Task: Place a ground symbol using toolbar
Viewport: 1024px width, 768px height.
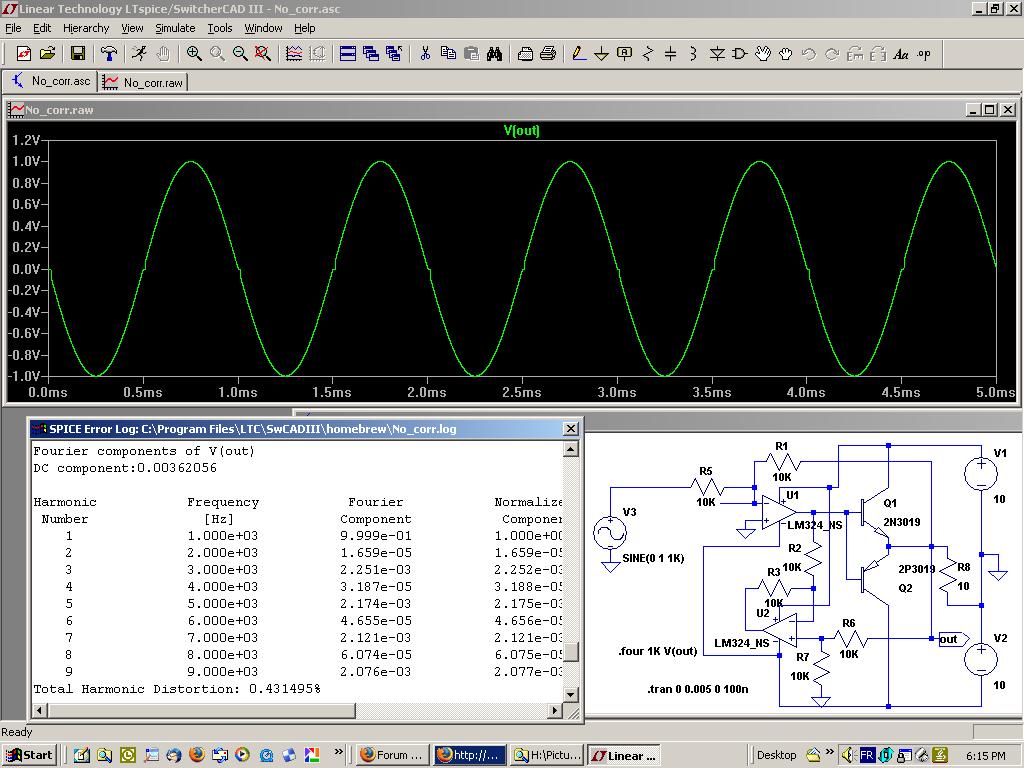Action: [x=602, y=54]
